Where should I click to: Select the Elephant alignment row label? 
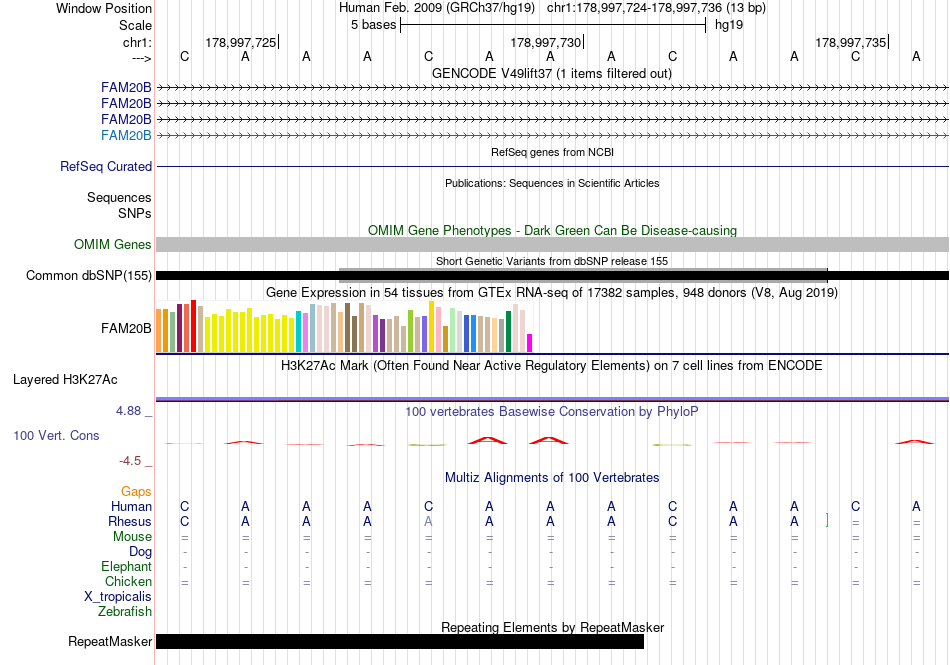point(126,567)
